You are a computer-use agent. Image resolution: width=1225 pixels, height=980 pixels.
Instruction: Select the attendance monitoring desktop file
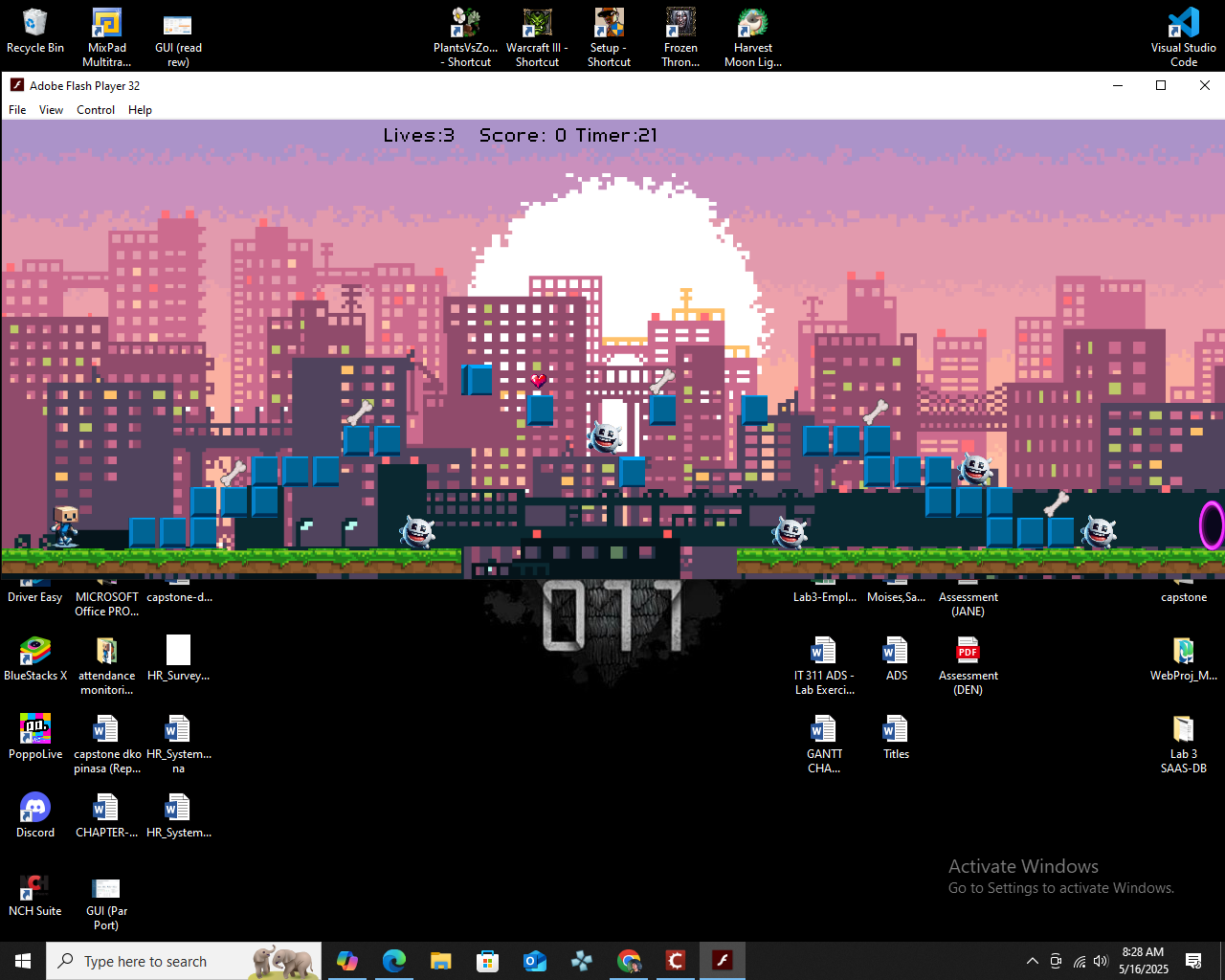point(106,665)
